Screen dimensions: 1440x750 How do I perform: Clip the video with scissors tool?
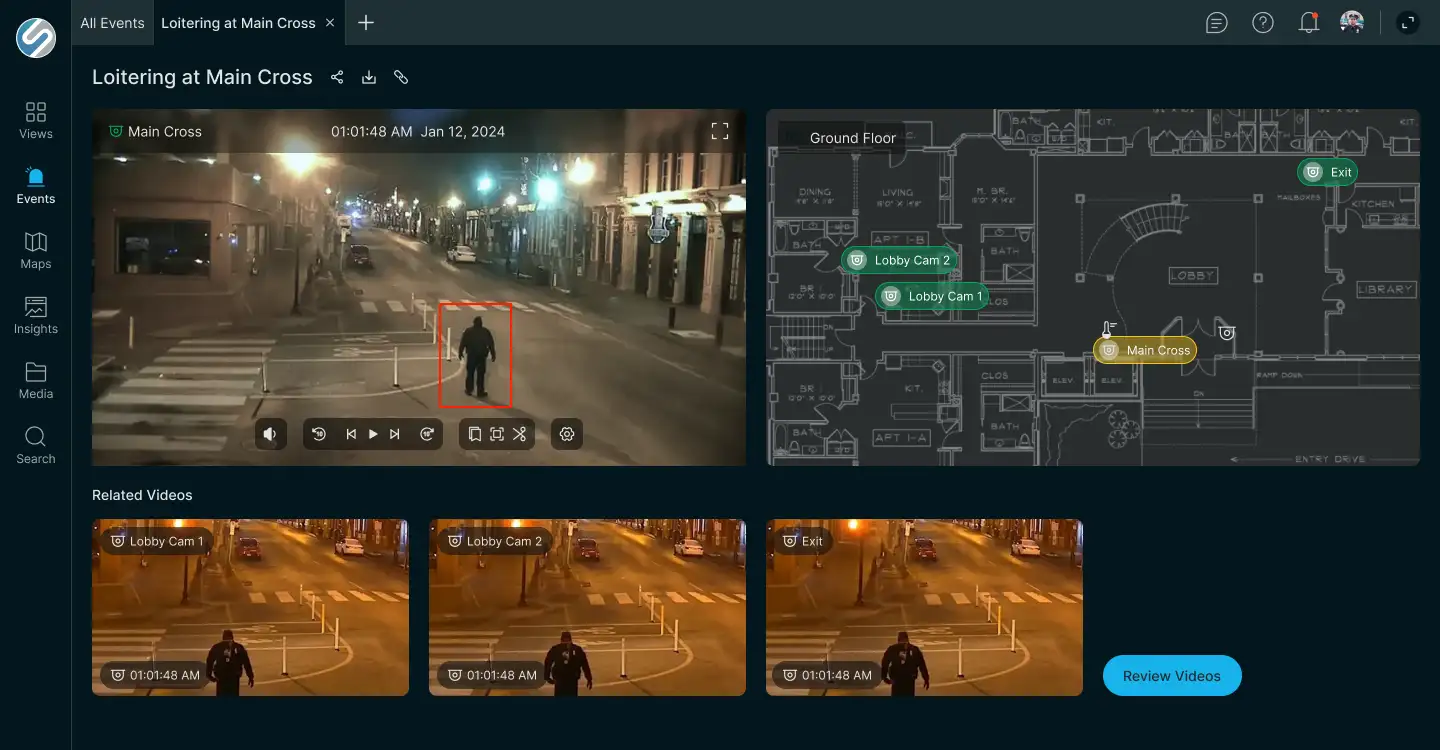pos(520,434)
